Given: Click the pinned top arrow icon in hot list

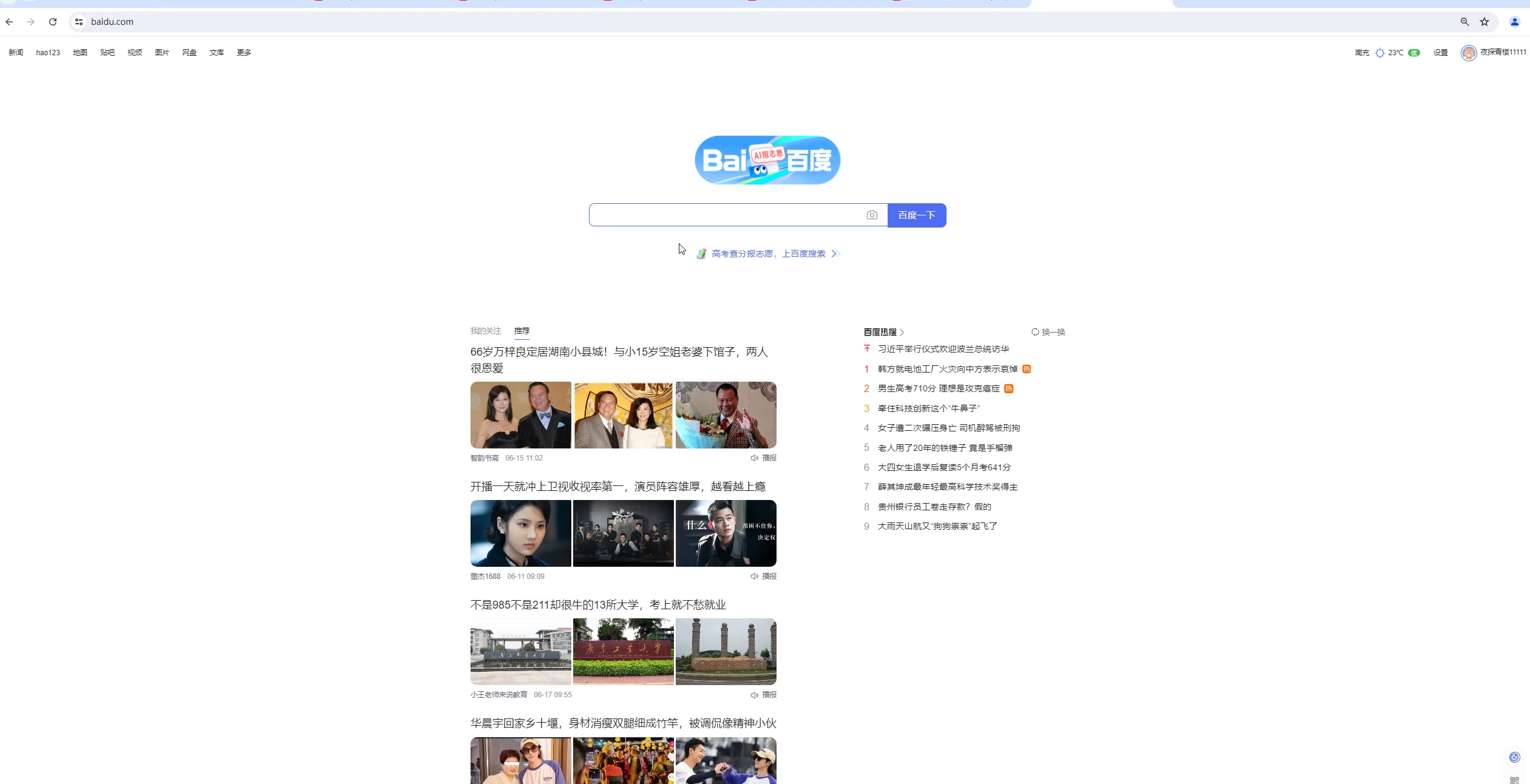Looking at the screenshot, I should [866, 349].
